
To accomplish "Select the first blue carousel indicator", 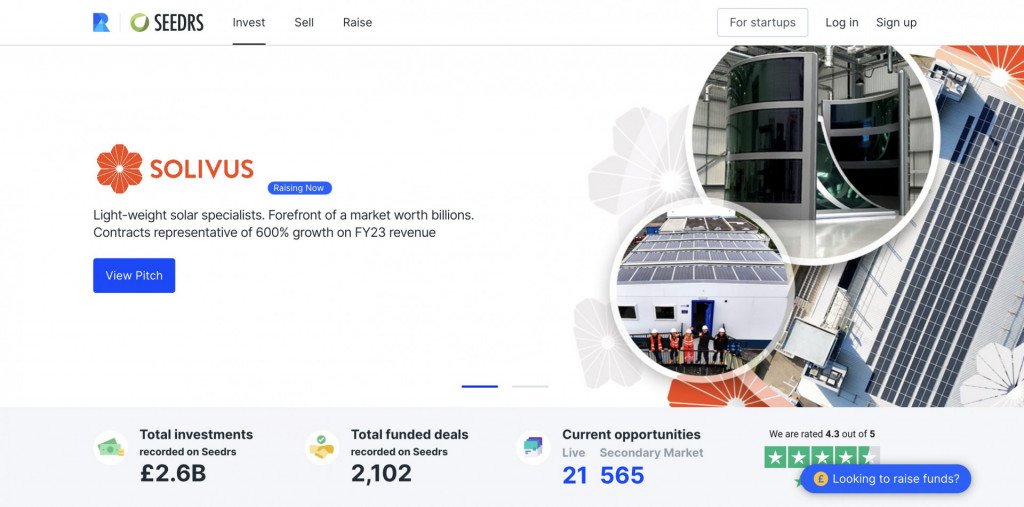I will [479, 386].
